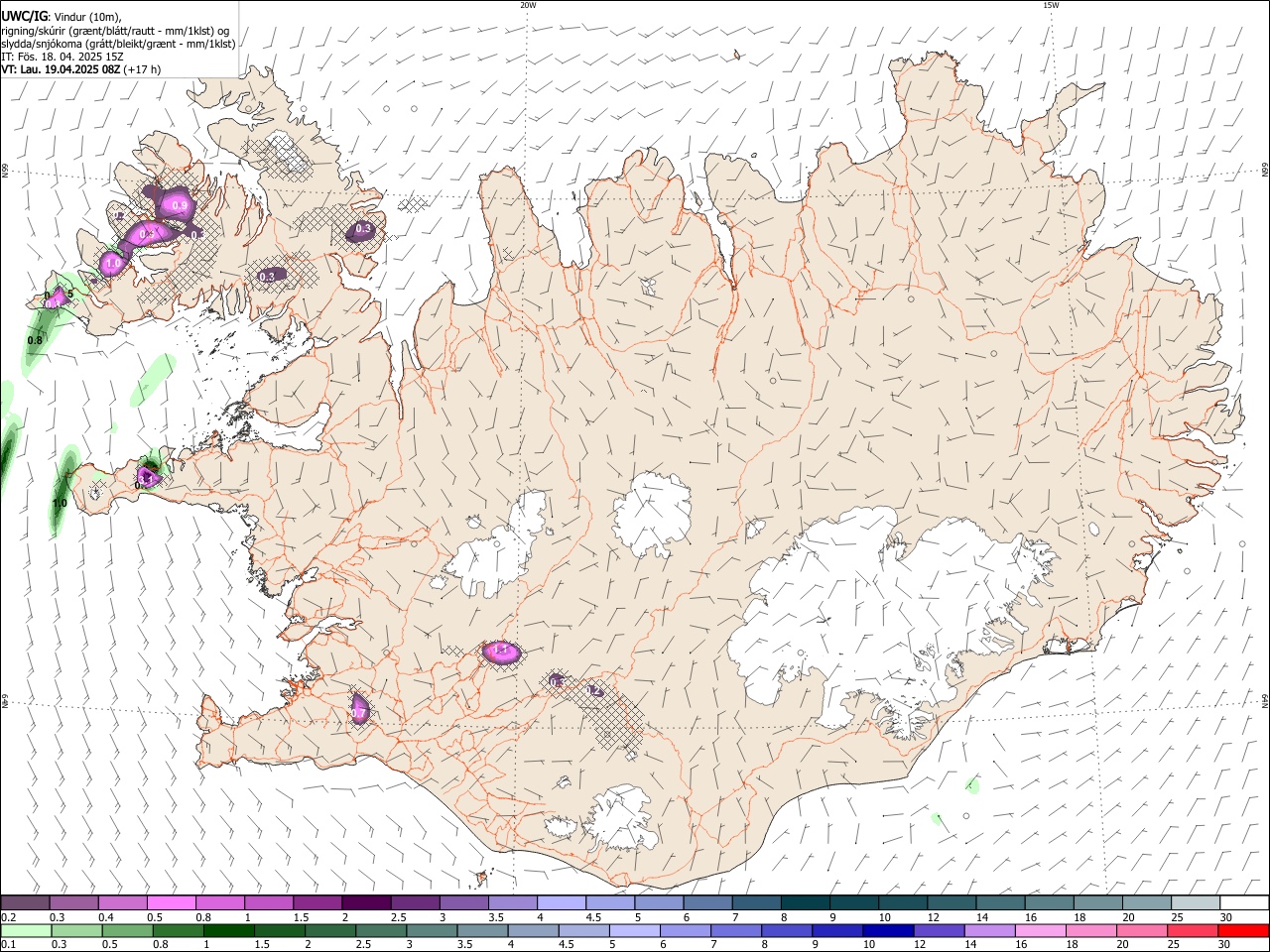Click the green rain streak labeled '10'
This screenshot has height=952, width=1270.
tap(62, 492)
